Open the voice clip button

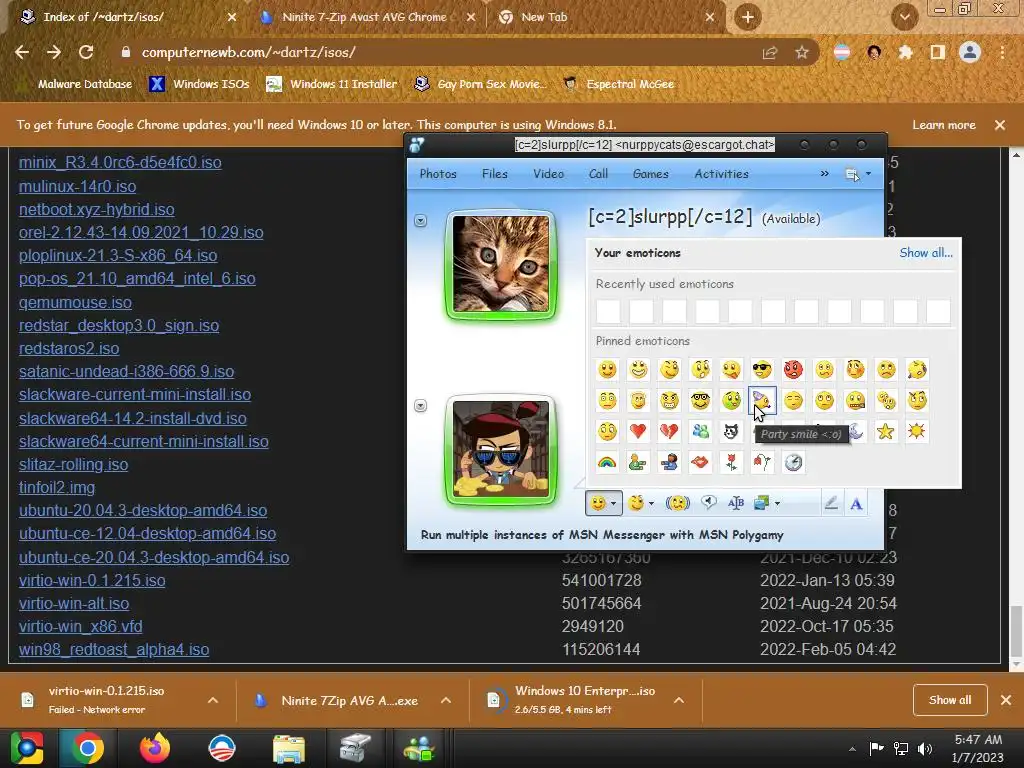(709, 502)
